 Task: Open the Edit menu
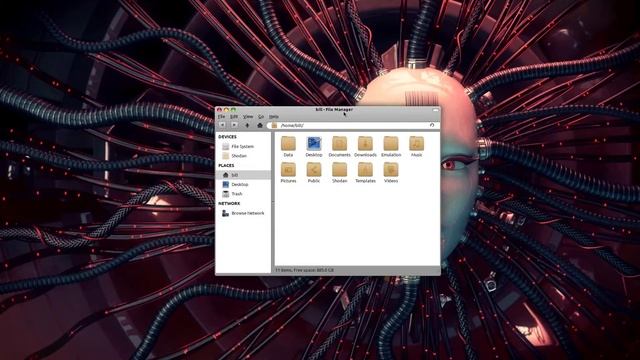tap(234, 117)
